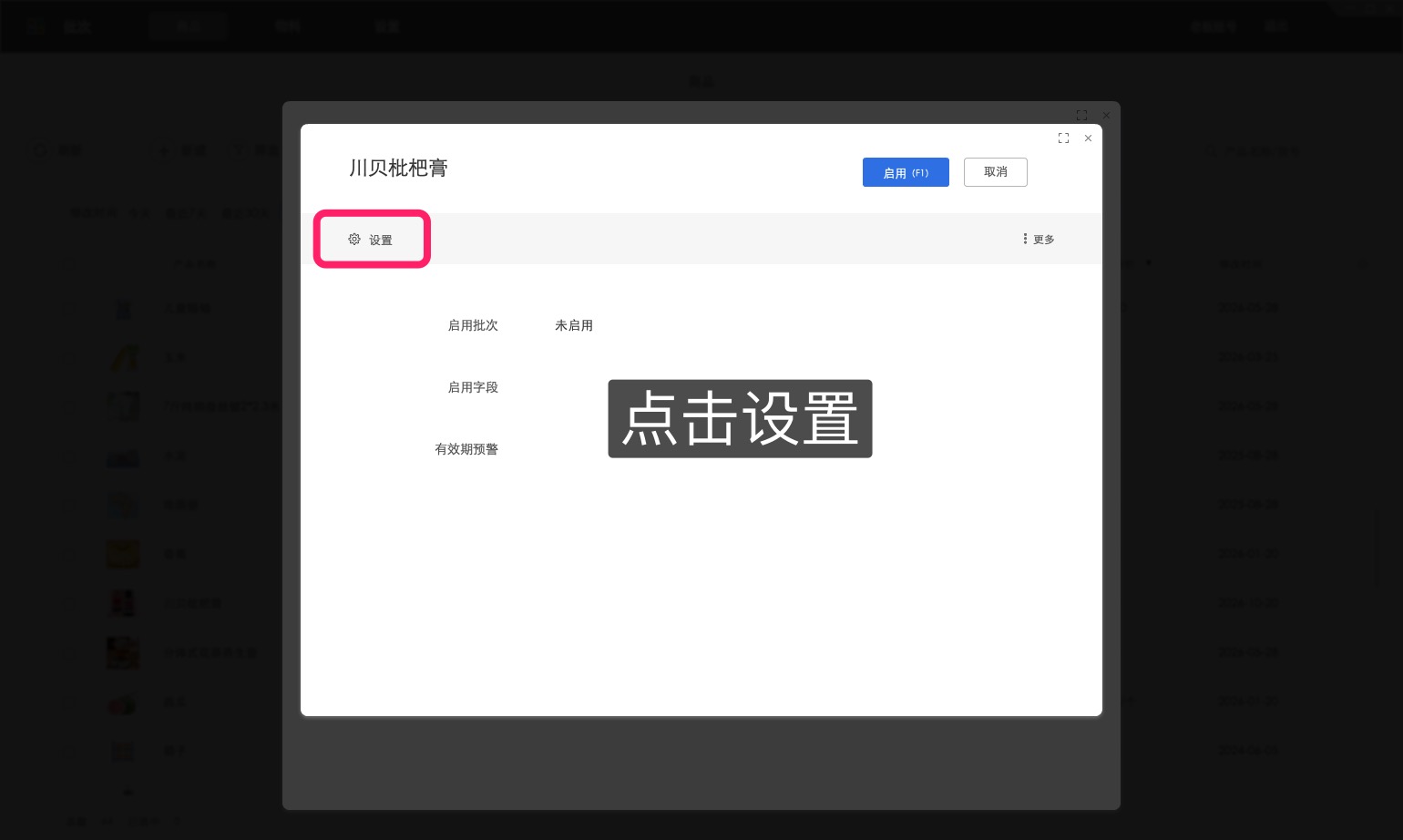Screen dimensions: 1403x840
Task: Click the 启用批次 label
Action: [473, 325]
